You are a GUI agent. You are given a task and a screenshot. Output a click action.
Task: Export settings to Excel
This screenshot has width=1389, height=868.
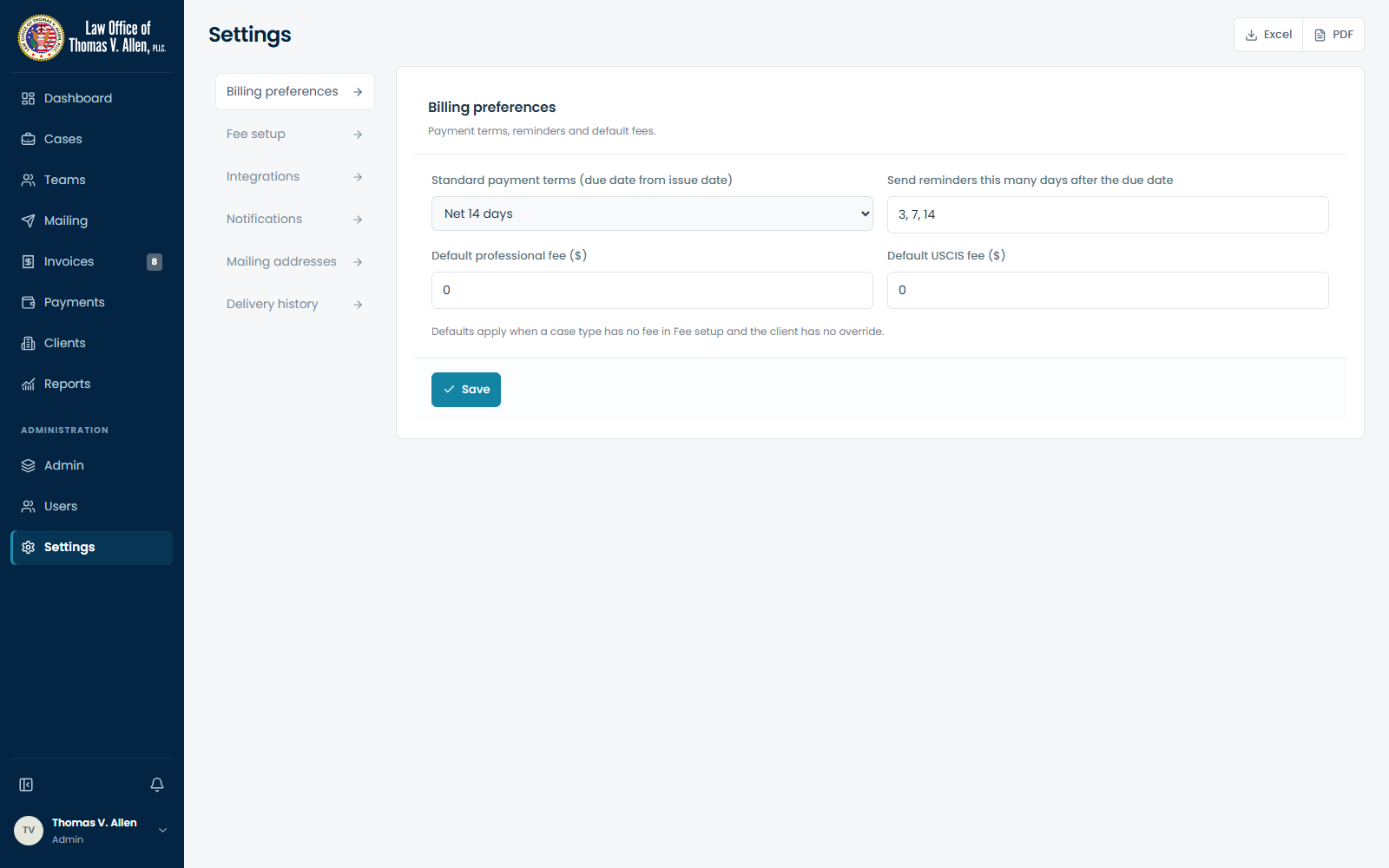(1268, 35)
